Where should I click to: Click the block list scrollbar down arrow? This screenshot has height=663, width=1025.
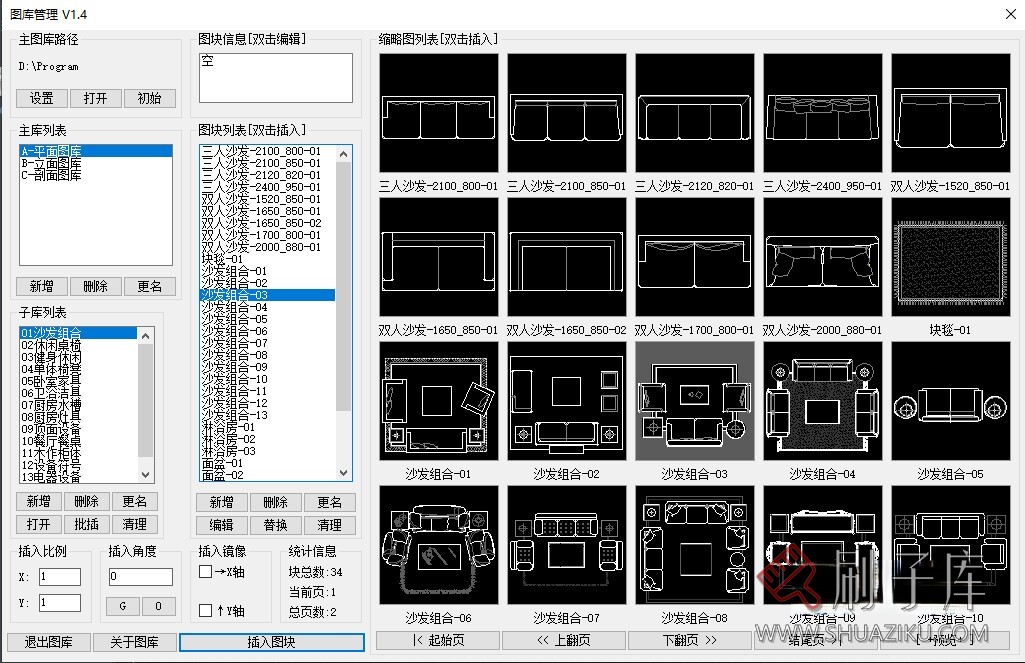(x=343, y=471)
